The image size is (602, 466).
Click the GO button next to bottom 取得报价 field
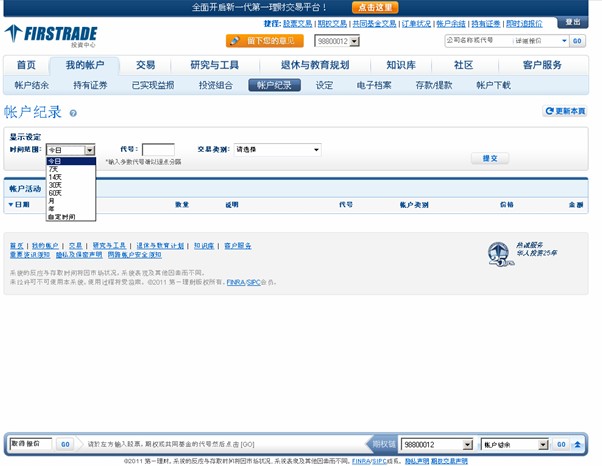click(x=65, y=444)
